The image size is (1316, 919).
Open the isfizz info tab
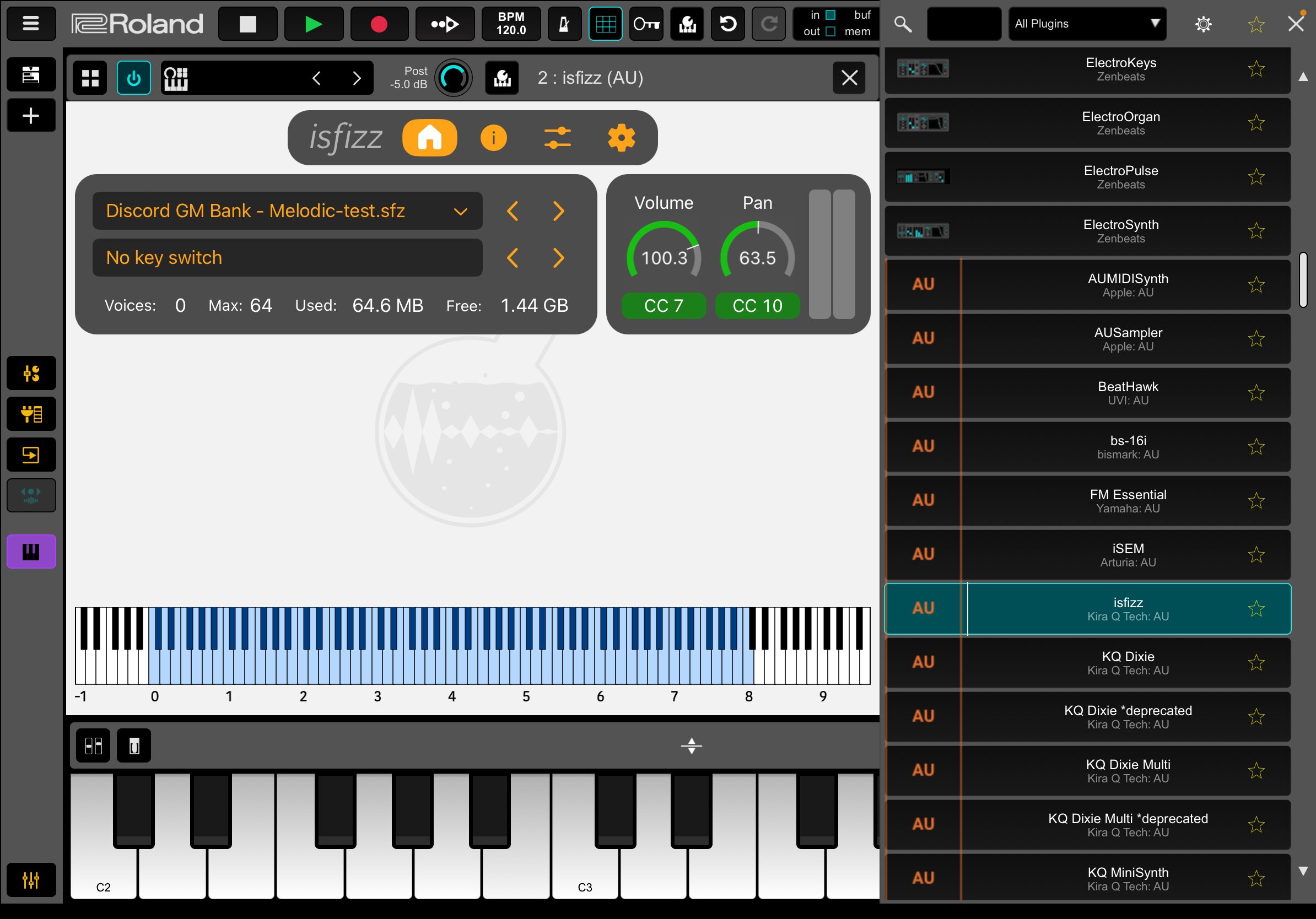[x=493, y=138]
